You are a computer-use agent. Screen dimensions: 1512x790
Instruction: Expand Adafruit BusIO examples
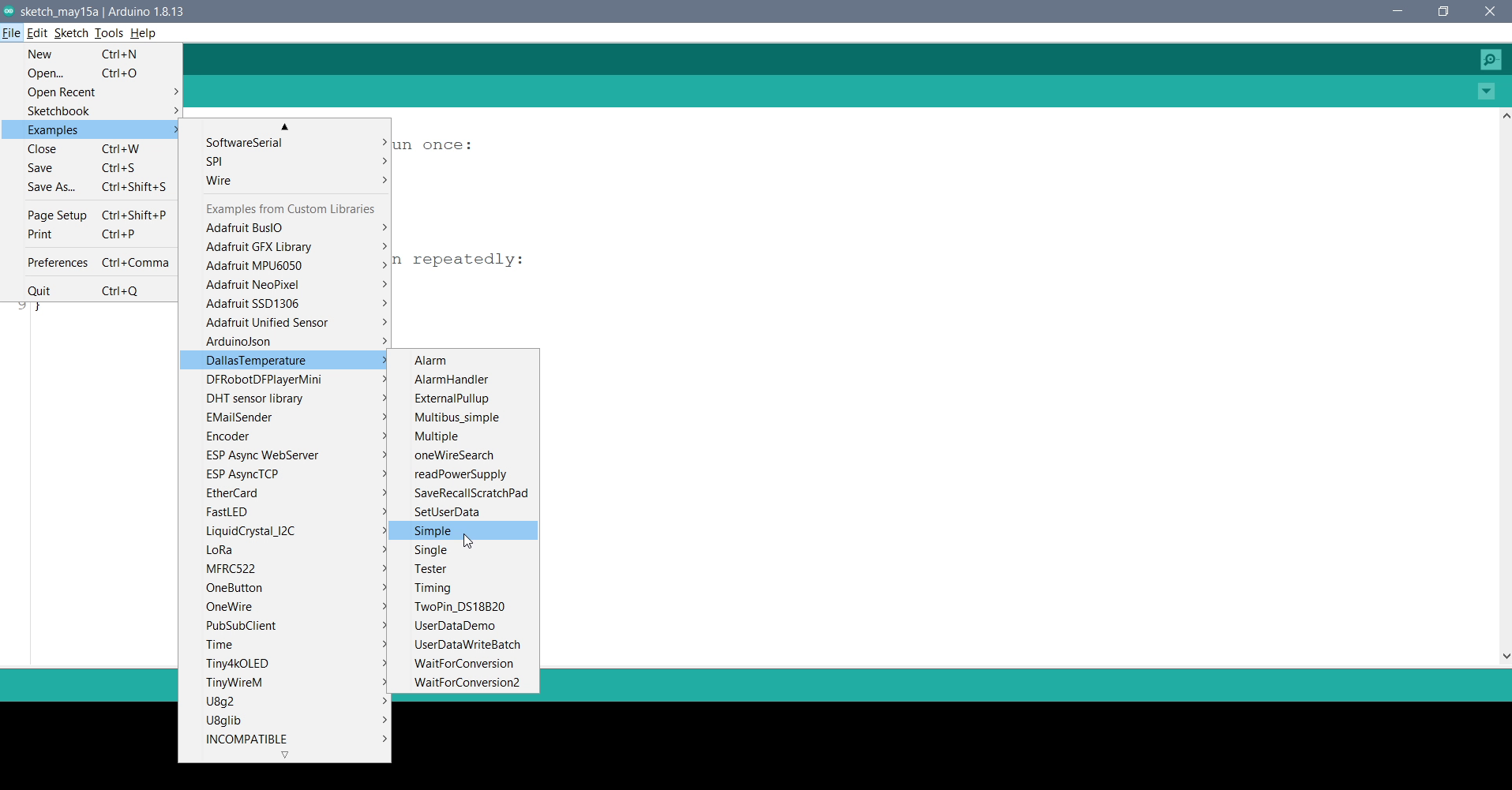coord(285,228)
